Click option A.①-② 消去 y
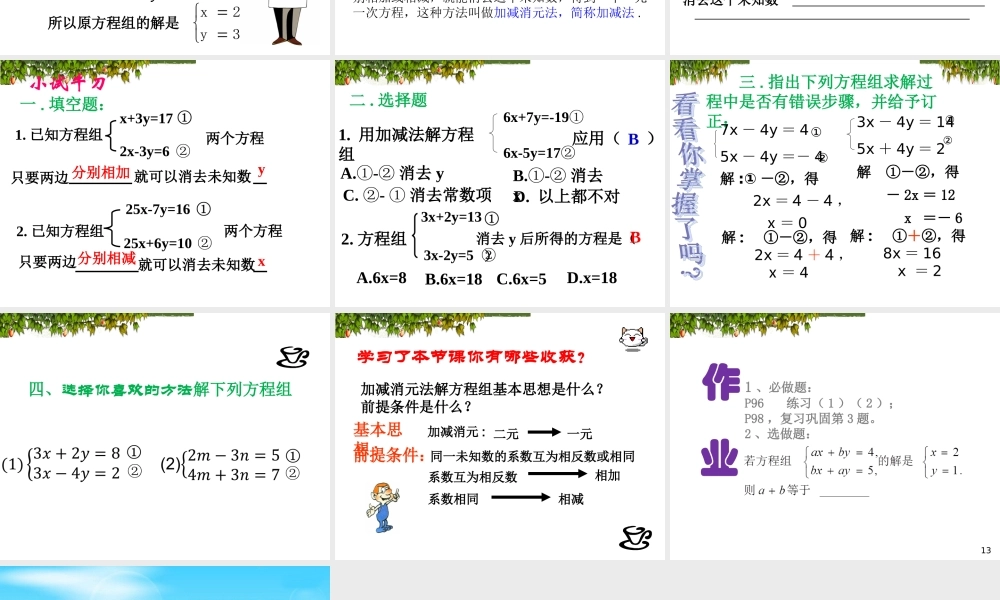The image size is (1000, 600). pyautogui.click(x=392, y=173)
